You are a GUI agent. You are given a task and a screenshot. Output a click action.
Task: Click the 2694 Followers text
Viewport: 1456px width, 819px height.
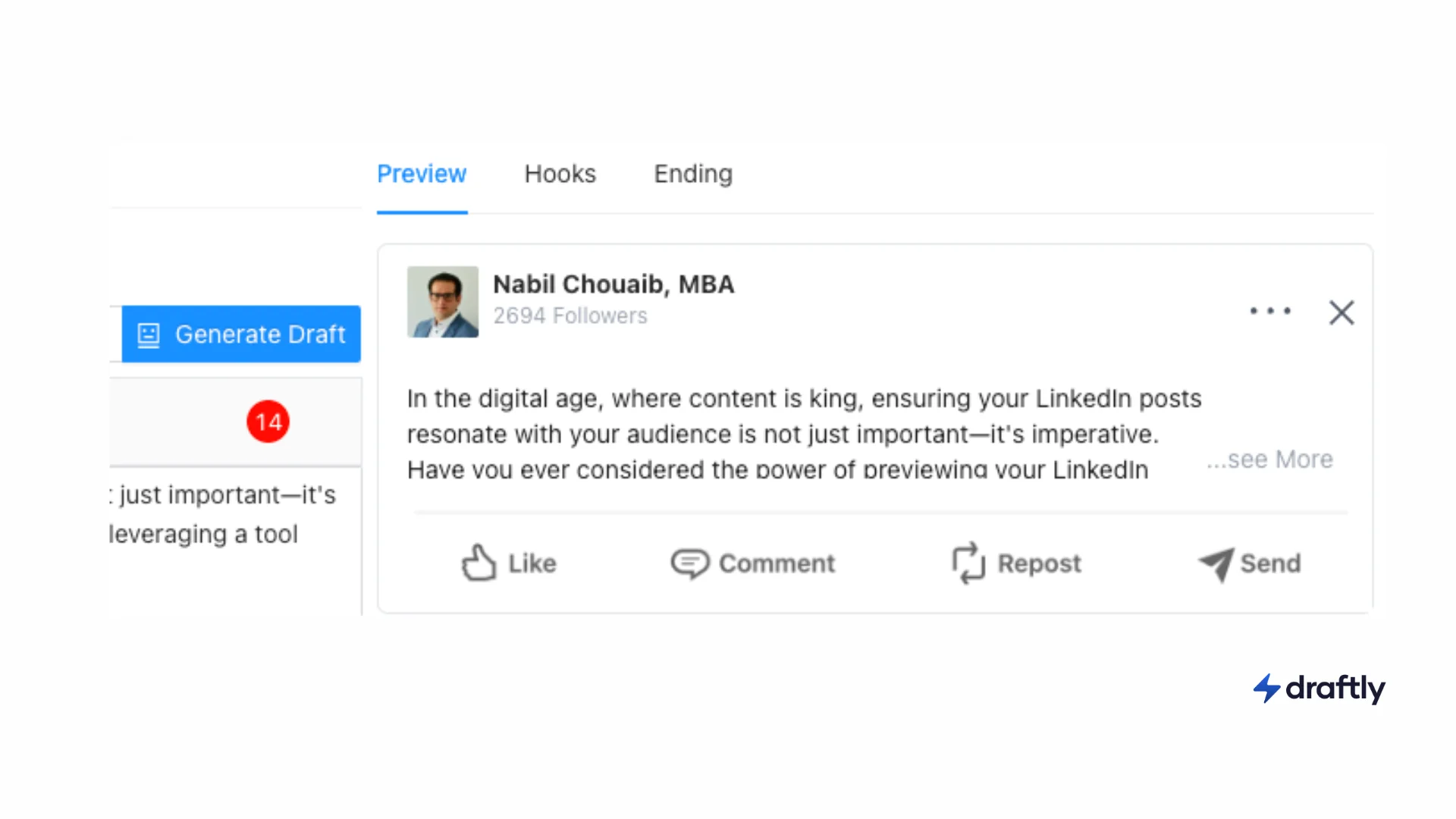[x=570, y=315]
